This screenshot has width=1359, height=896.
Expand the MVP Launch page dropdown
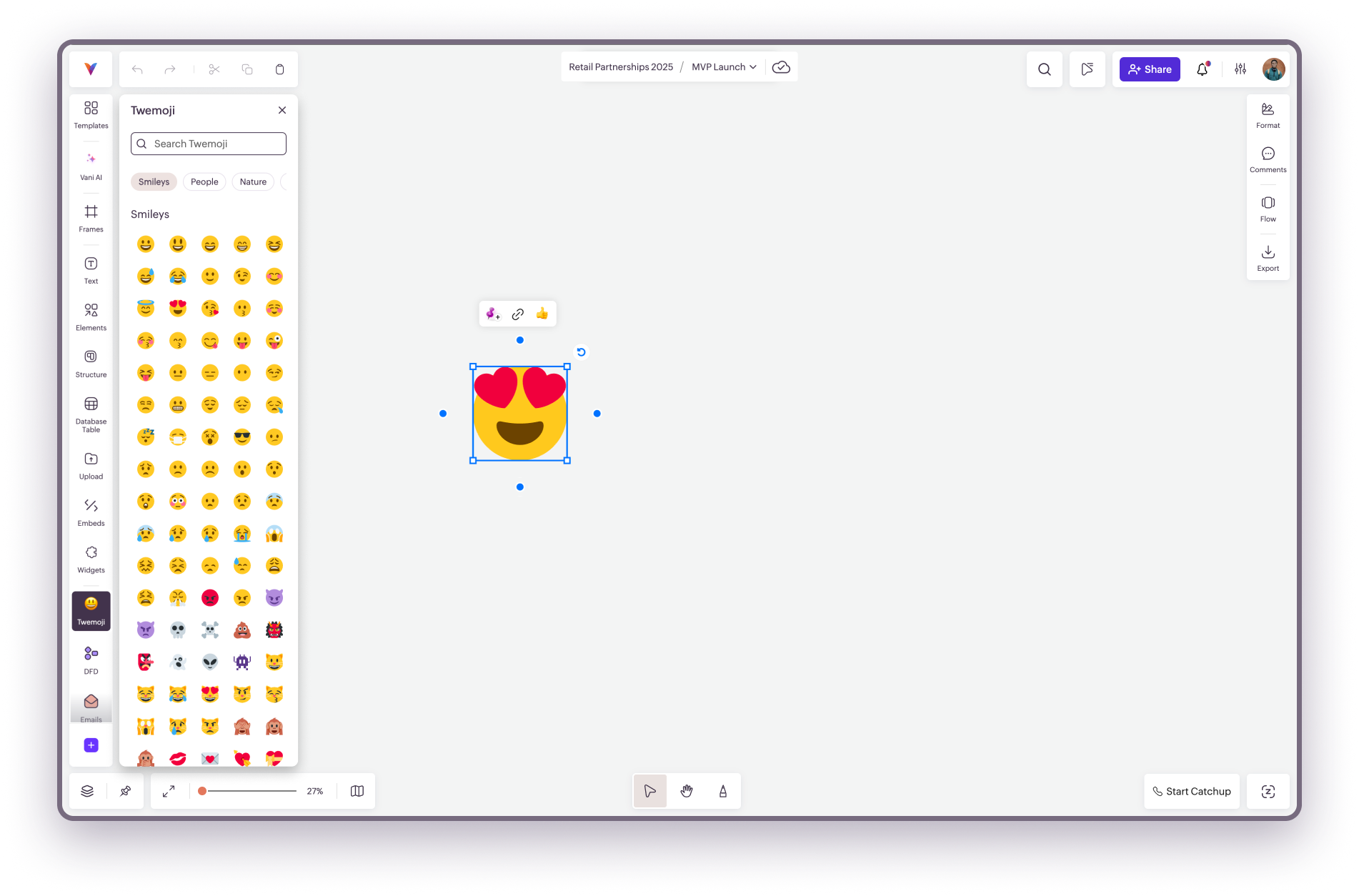[724, 67]
